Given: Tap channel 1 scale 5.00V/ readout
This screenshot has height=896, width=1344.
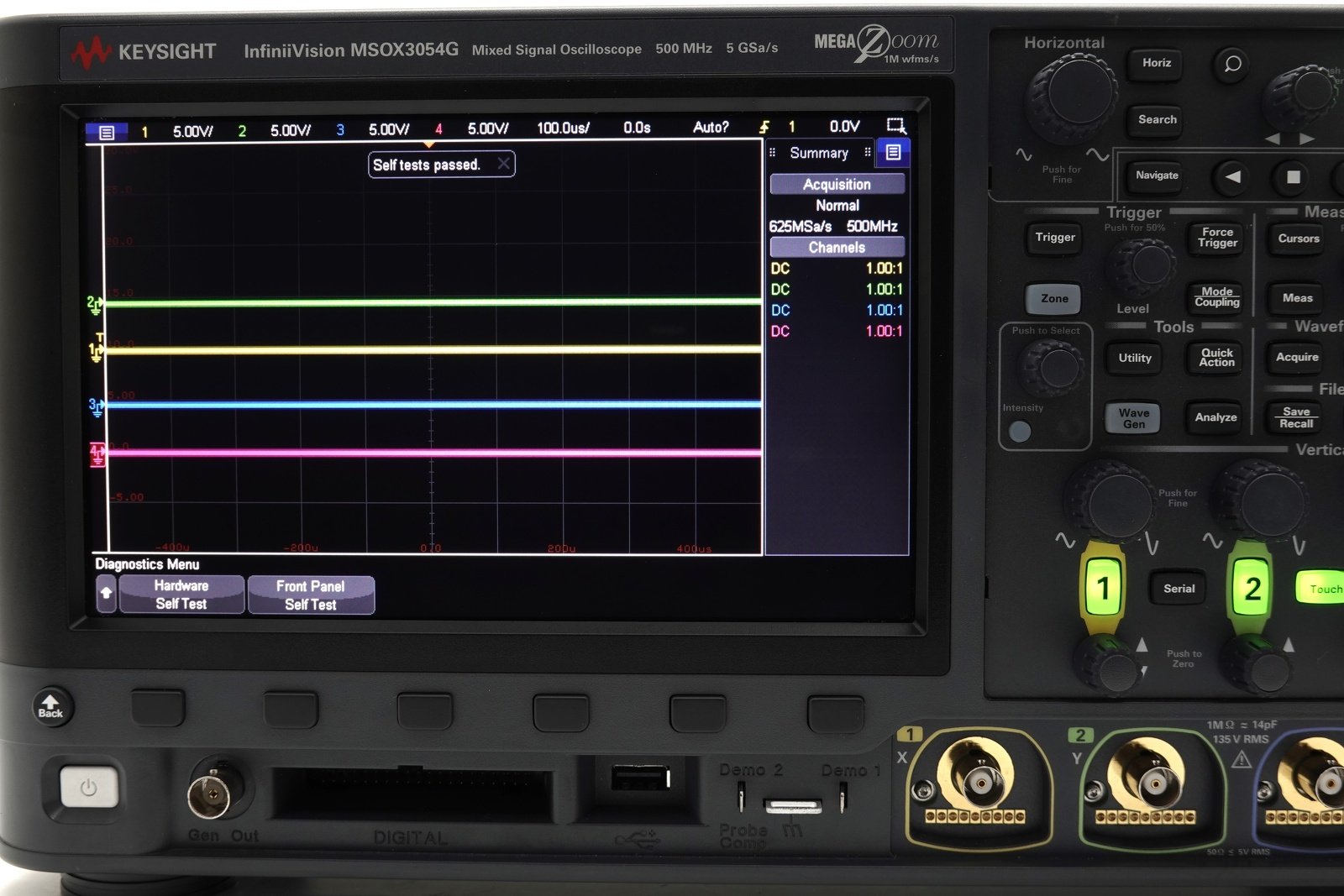Looking at the screenshot, I should click(x=192, y=131).
